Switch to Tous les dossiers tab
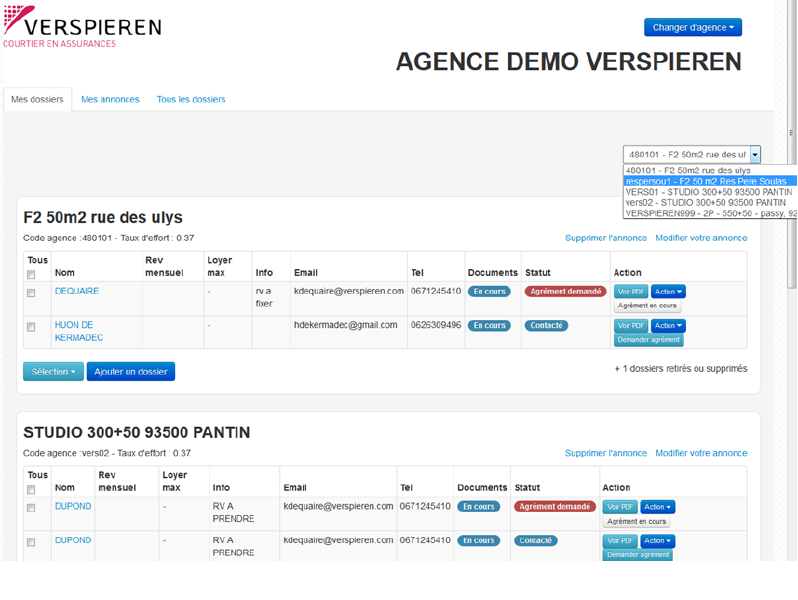This screenshot has height=600, width=798. point(191,99)
